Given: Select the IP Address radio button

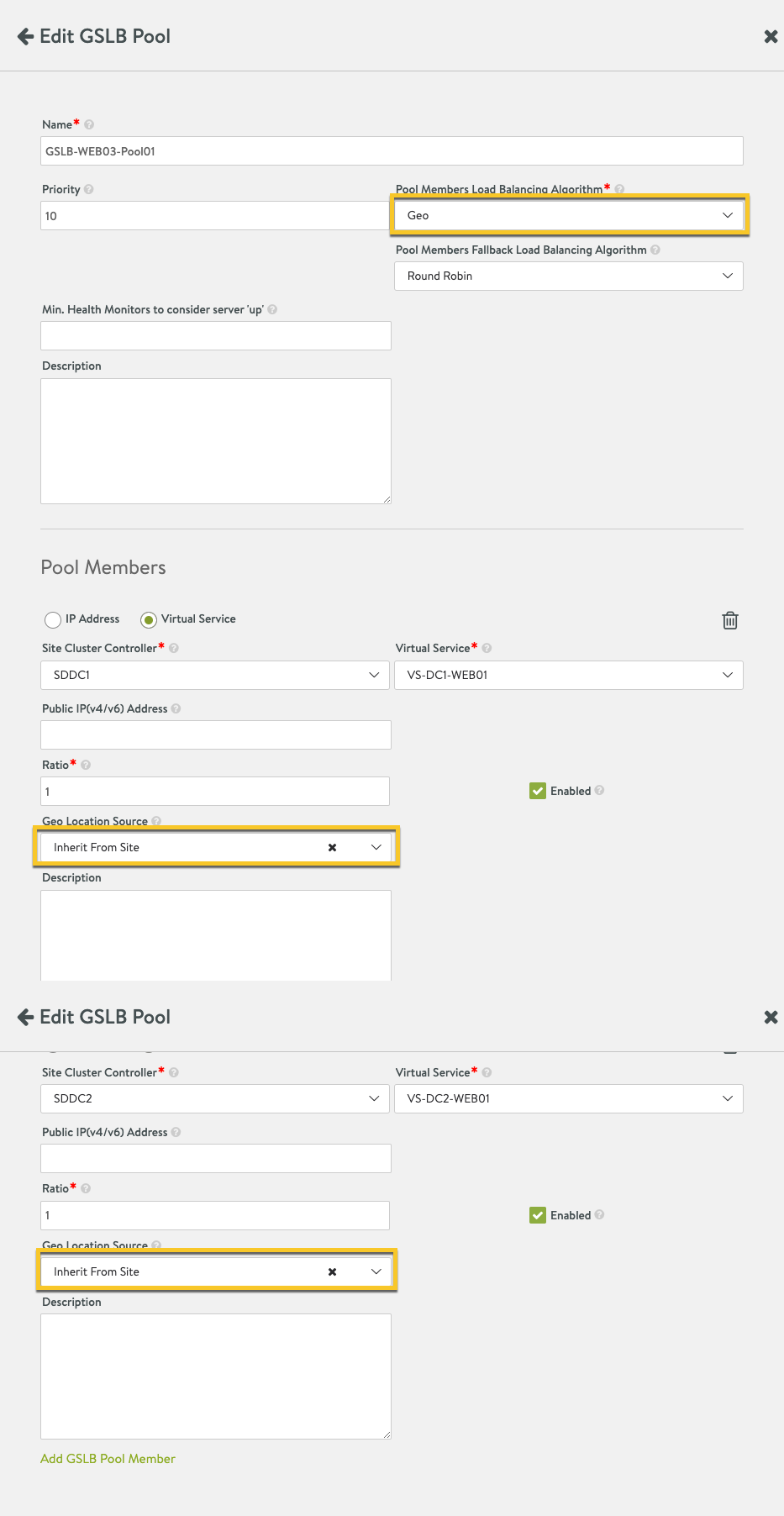Looking at the screenshot, I should coord(53,619).
